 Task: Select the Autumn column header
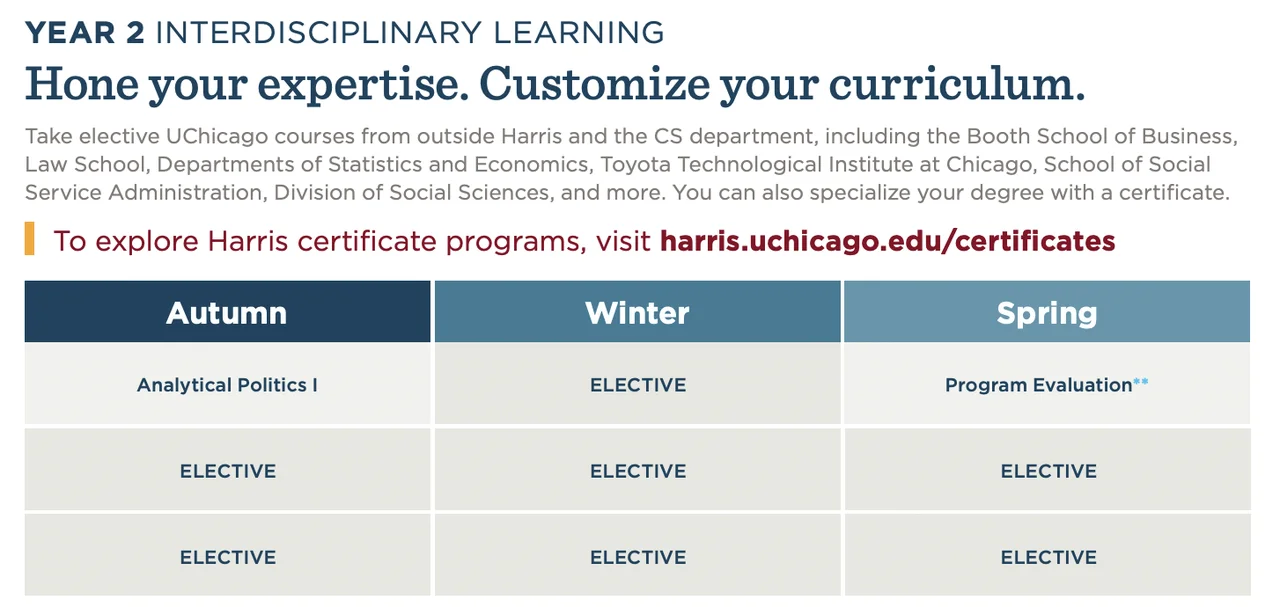(227, 312)
